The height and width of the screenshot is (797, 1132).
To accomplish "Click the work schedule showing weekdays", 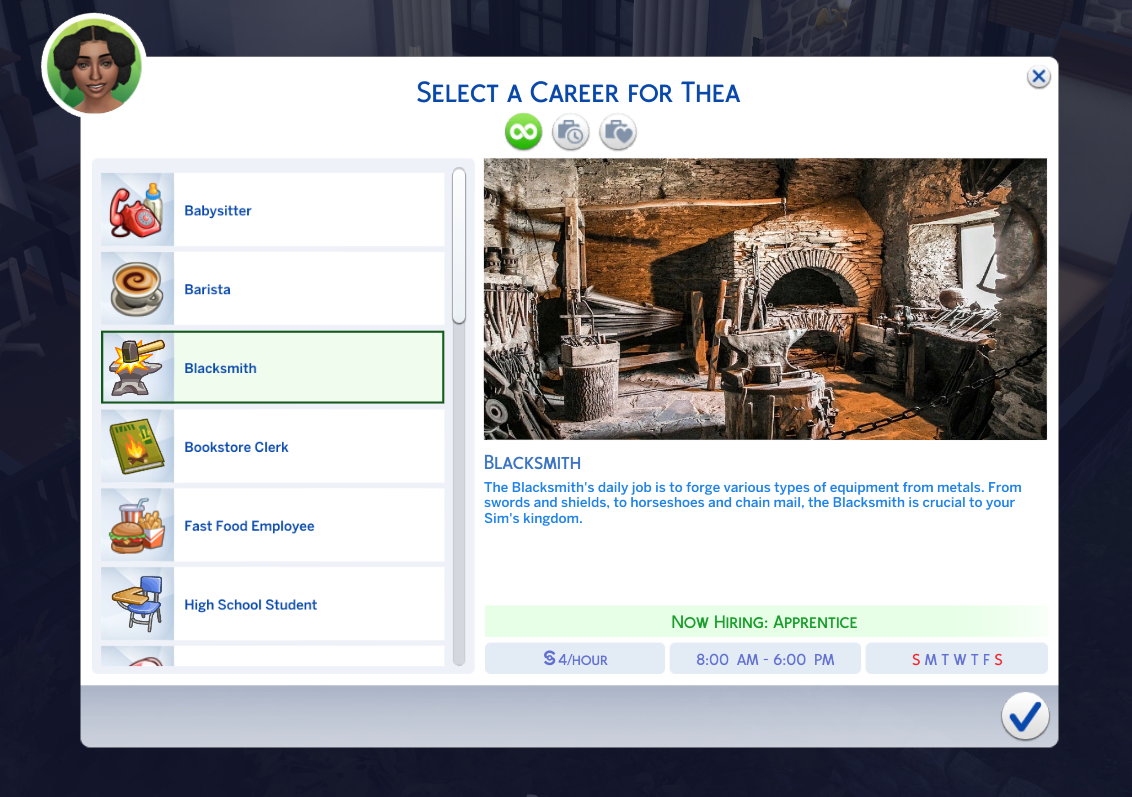I will click(x=765, y=658).
